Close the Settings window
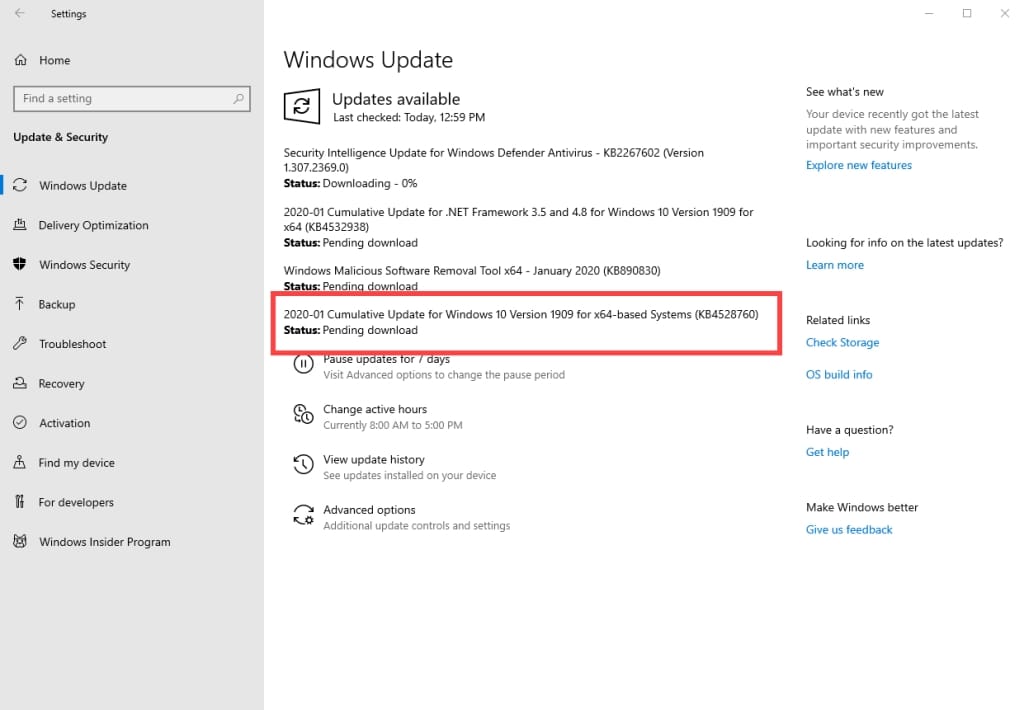This screenshot has width=1024, height=710. click(1004, 13)
